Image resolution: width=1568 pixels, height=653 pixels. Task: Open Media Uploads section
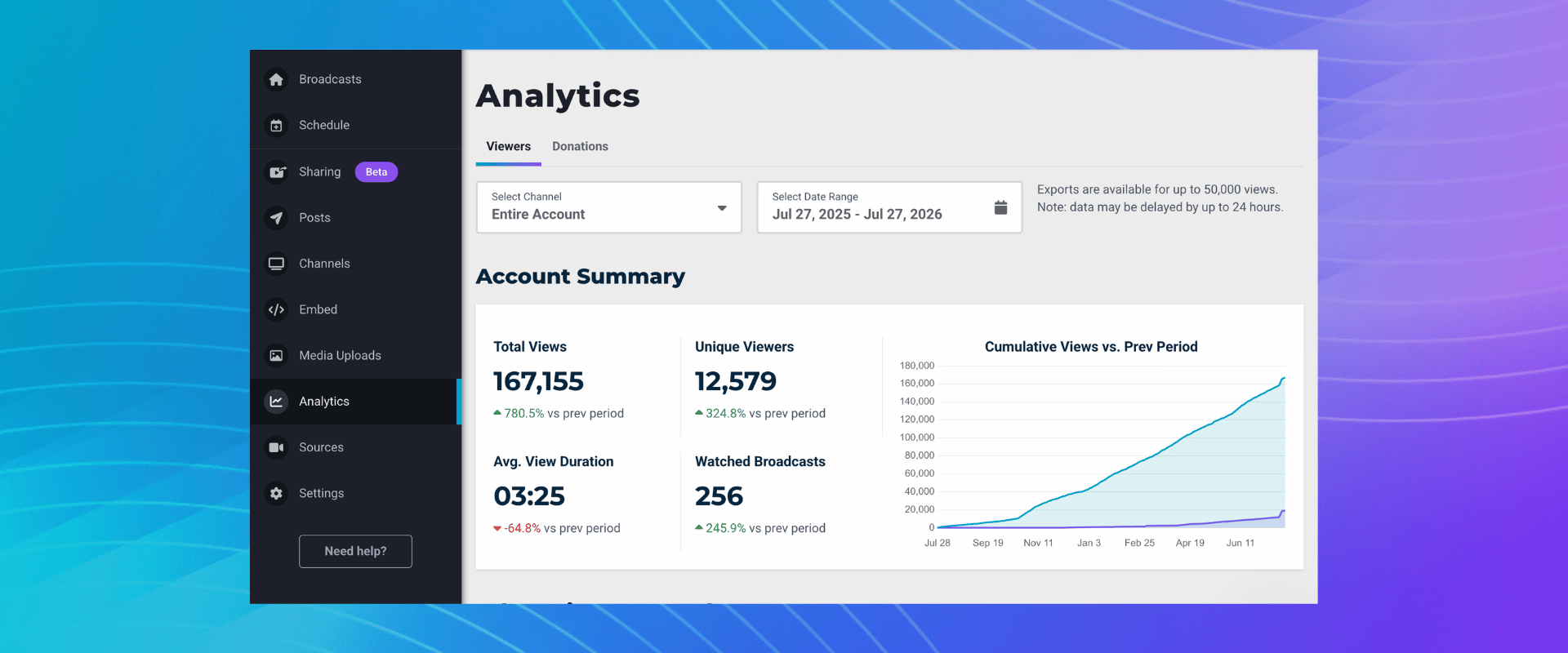355,356
